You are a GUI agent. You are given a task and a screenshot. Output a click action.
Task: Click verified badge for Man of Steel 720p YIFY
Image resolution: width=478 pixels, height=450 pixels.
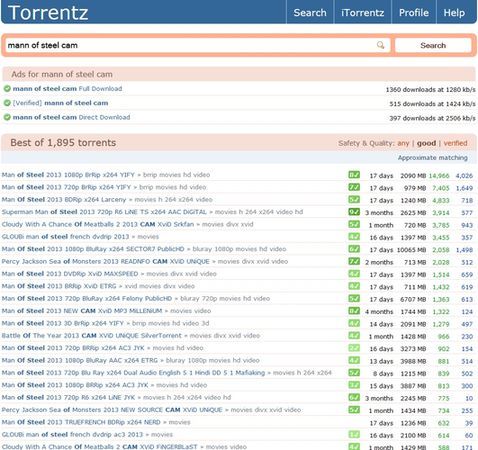point(354,187)
